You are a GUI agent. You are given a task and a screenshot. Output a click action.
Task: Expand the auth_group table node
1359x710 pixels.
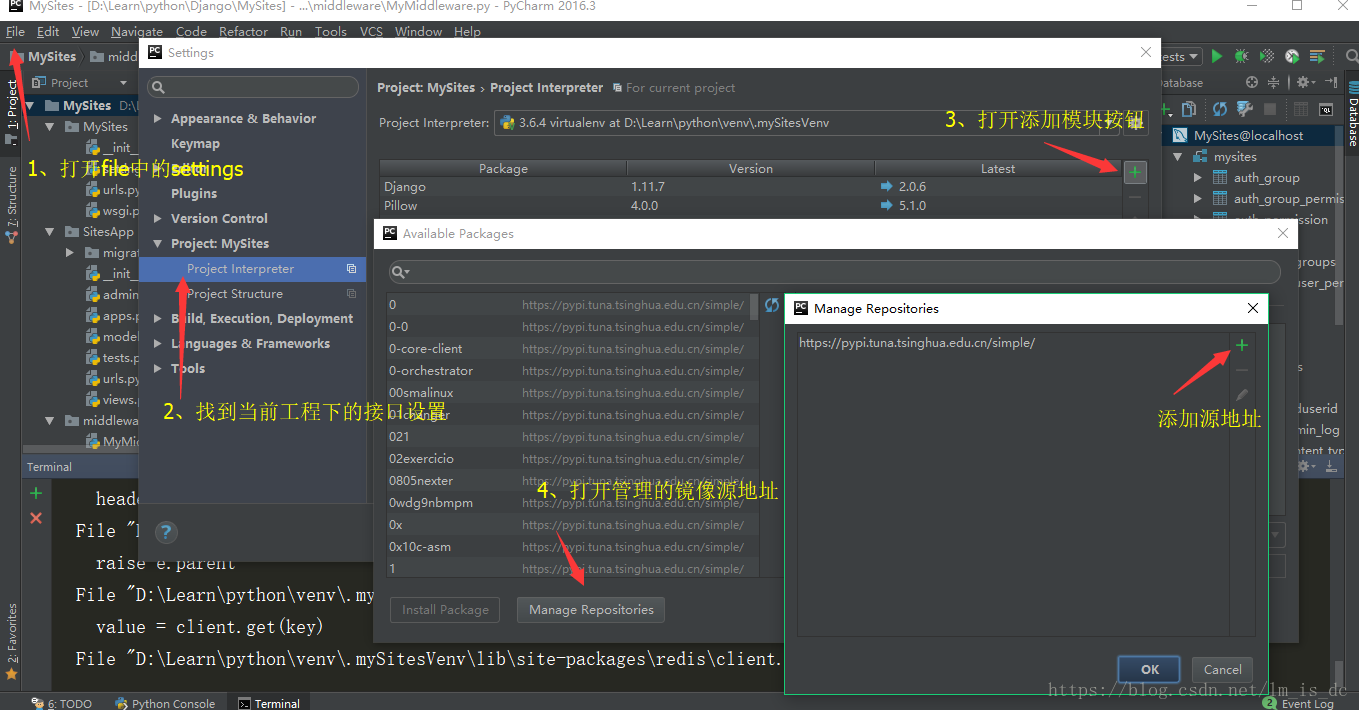coord(1198,178)
